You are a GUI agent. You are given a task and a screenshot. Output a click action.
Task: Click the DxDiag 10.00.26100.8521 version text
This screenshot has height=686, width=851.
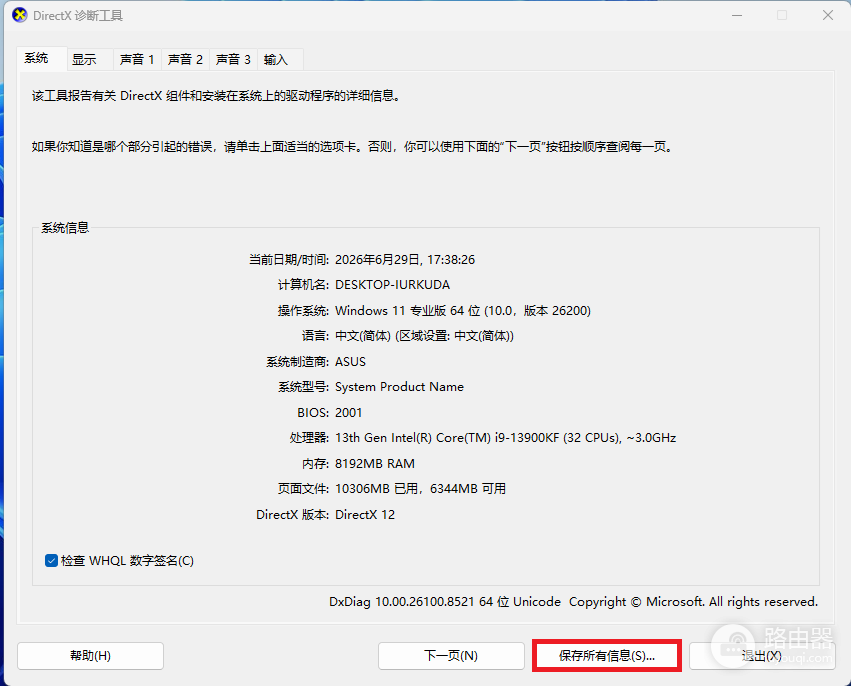444,602
